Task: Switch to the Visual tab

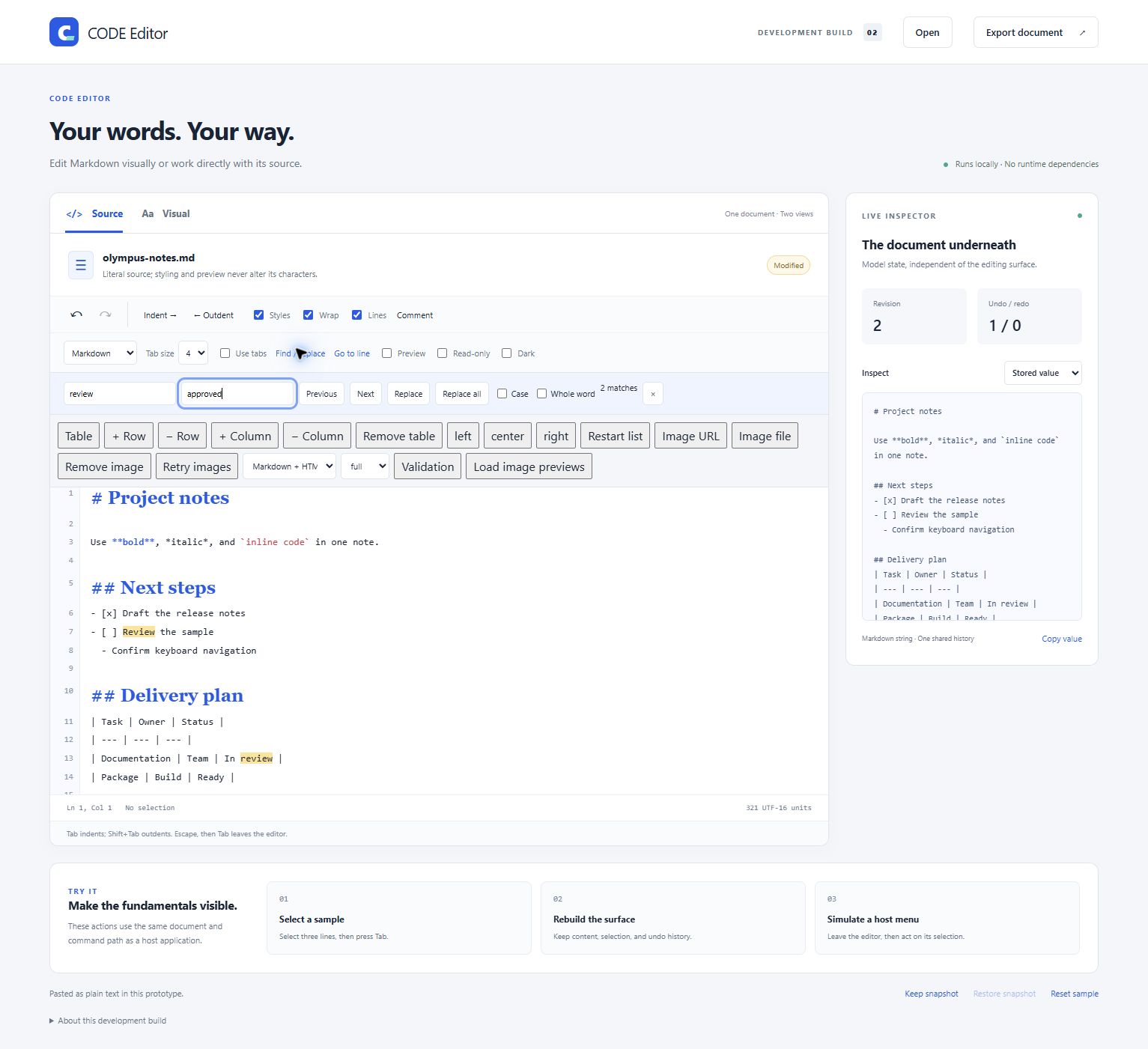Action: click(165, 214)
